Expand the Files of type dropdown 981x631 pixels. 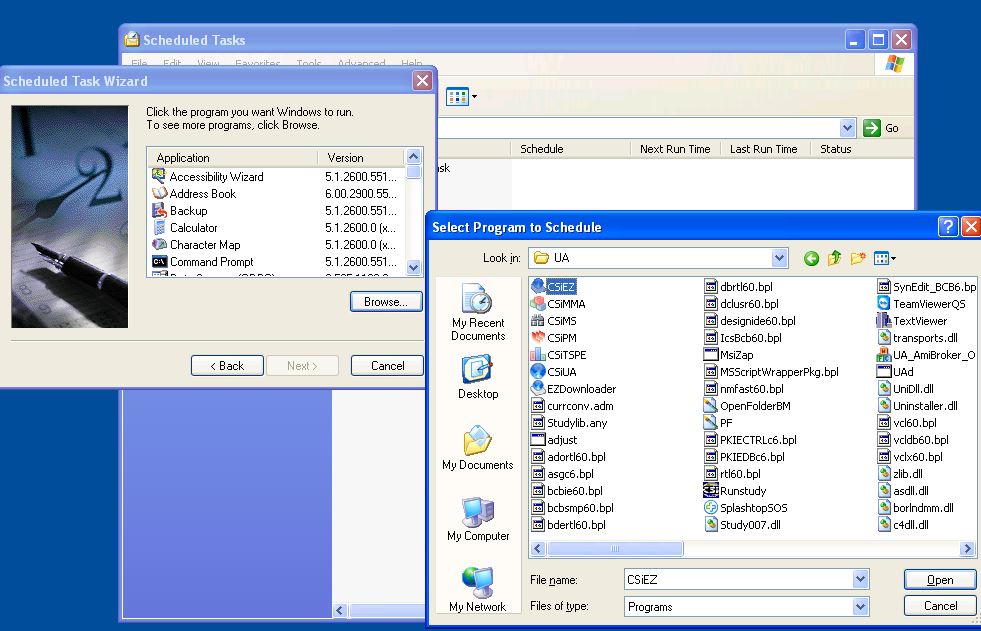pyautogui.click(x=860, y=606)
